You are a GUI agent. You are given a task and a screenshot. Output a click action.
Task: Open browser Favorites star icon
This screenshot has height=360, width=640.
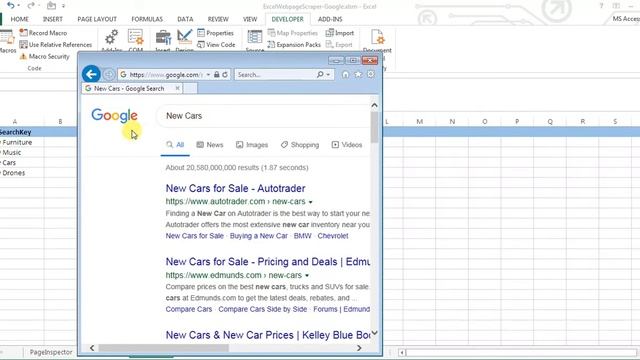pos(358,75)
